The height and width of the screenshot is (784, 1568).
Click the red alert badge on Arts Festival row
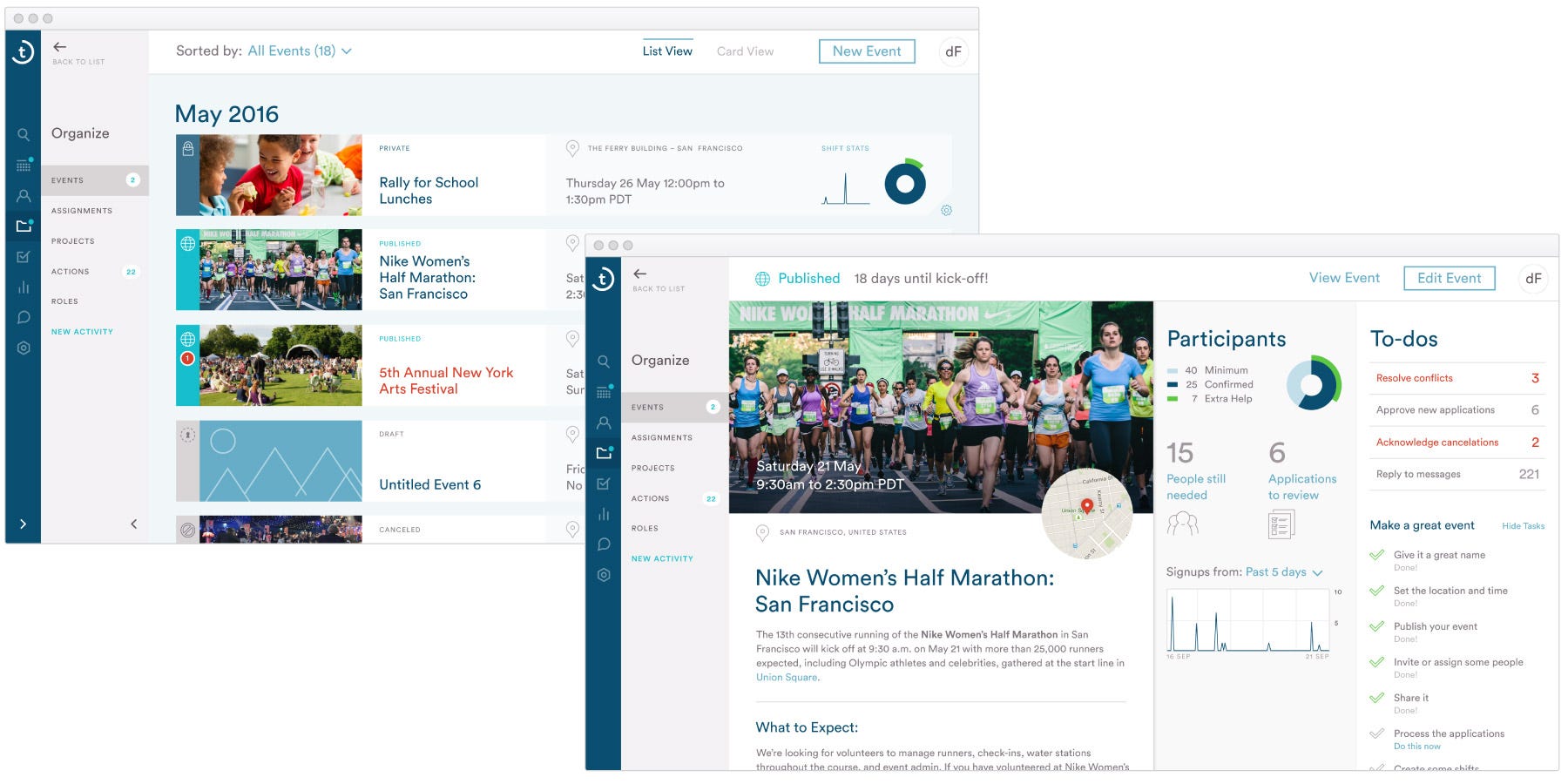[187, 358]
